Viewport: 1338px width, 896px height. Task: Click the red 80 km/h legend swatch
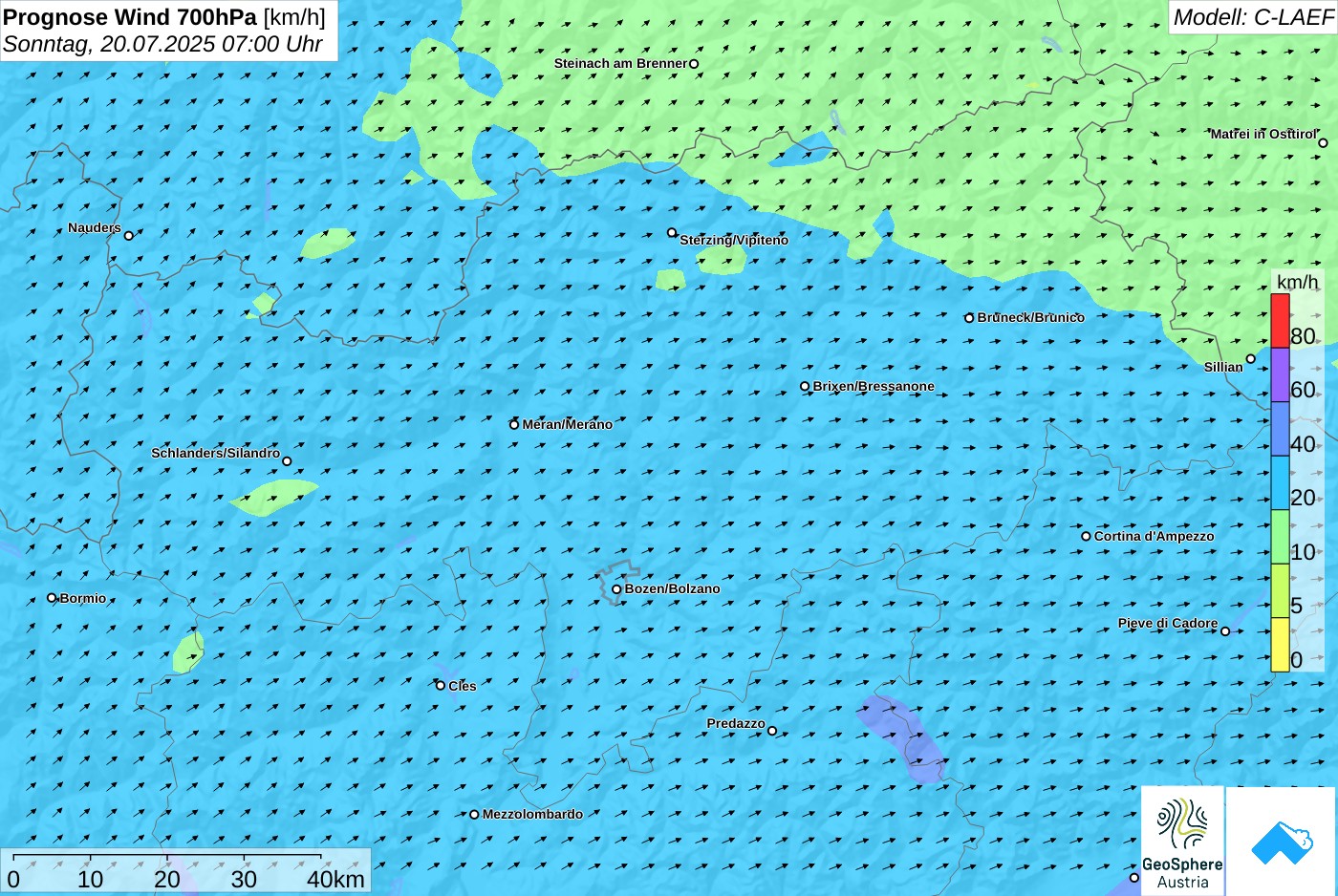coord(1280,321)
